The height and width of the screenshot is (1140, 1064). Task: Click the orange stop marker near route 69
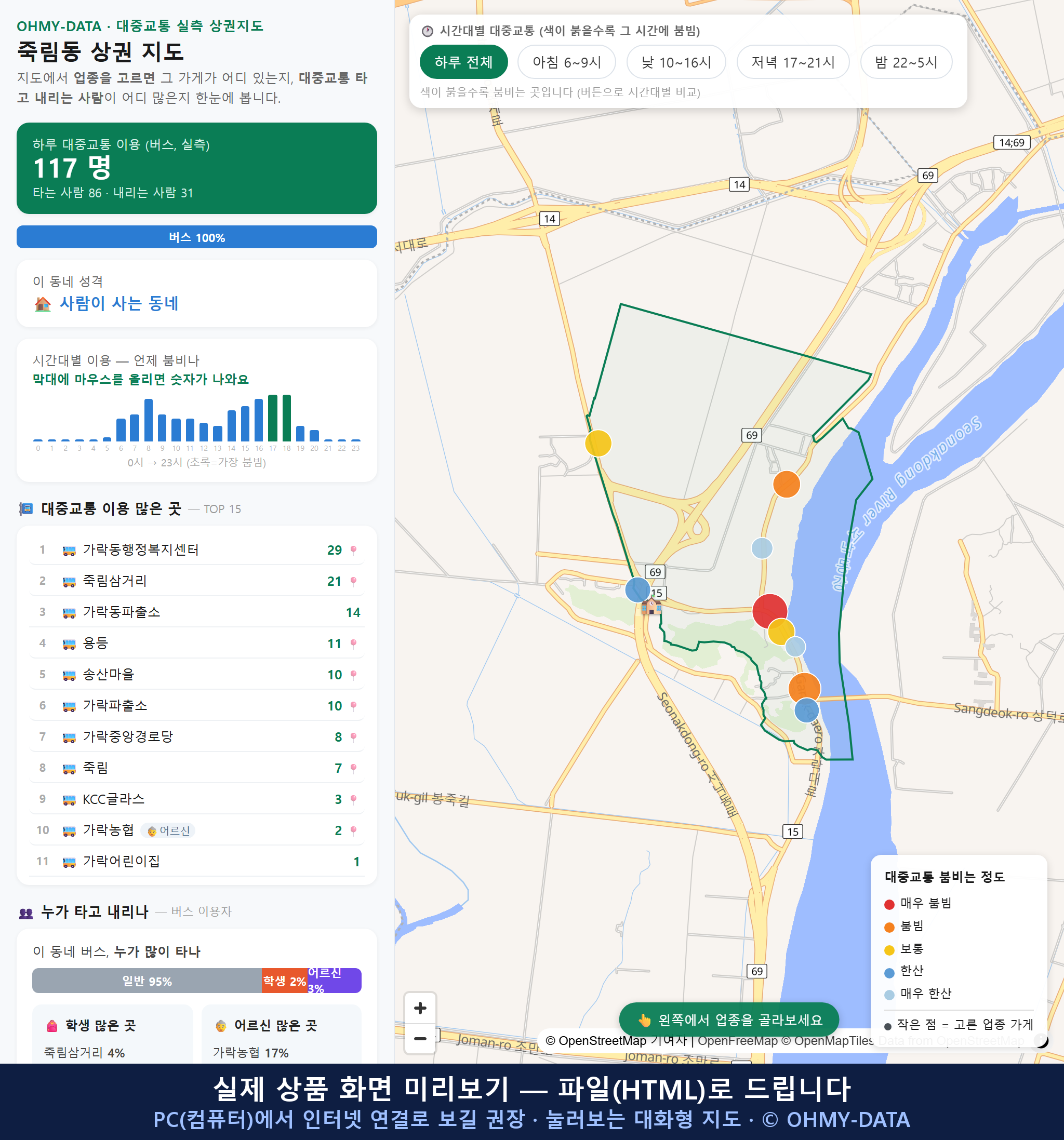click(x=787, y=484)
